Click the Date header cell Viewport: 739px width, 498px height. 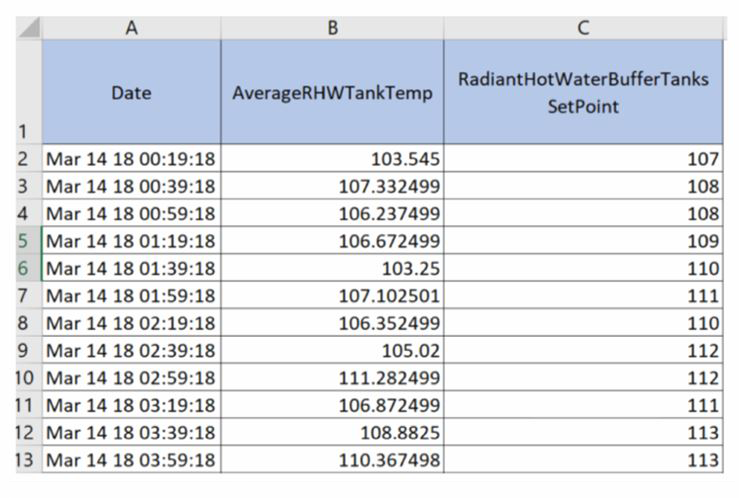131,92
